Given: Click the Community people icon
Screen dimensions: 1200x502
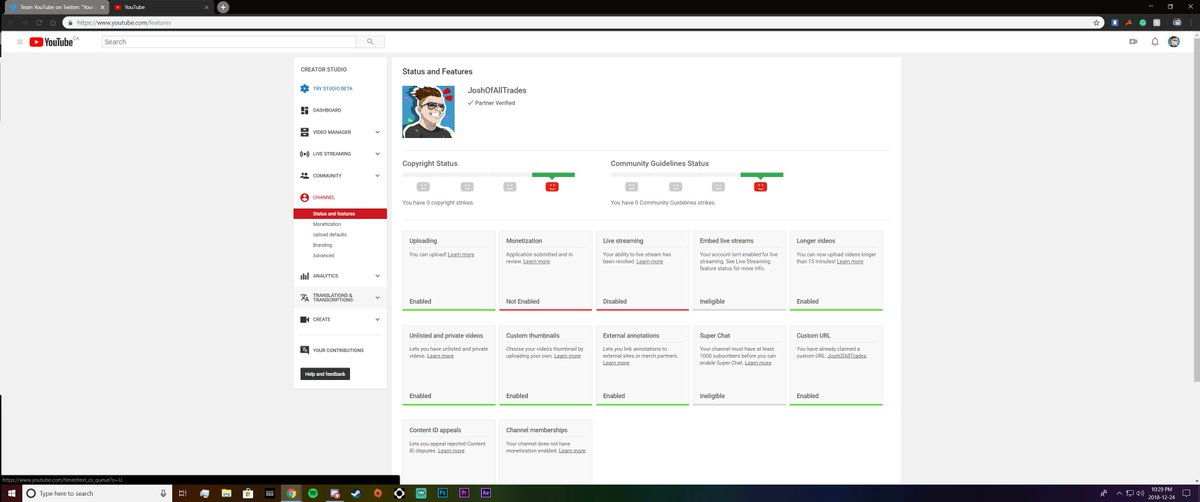Looking at the screenshot, I should coord(304,176).
